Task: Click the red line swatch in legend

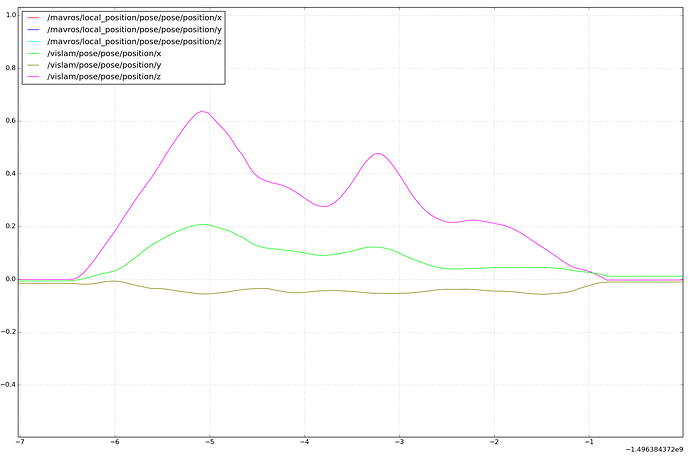Action: click(33, 18)
